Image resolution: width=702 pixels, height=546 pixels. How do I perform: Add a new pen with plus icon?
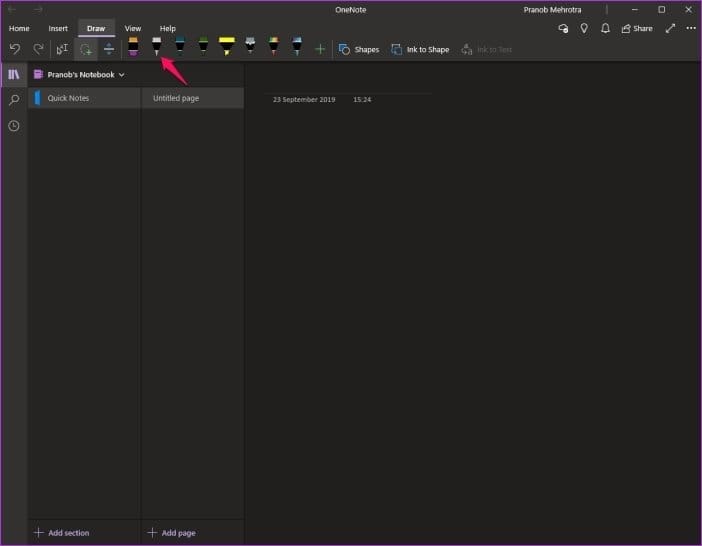pyautogui.click(x=320, y=49)
